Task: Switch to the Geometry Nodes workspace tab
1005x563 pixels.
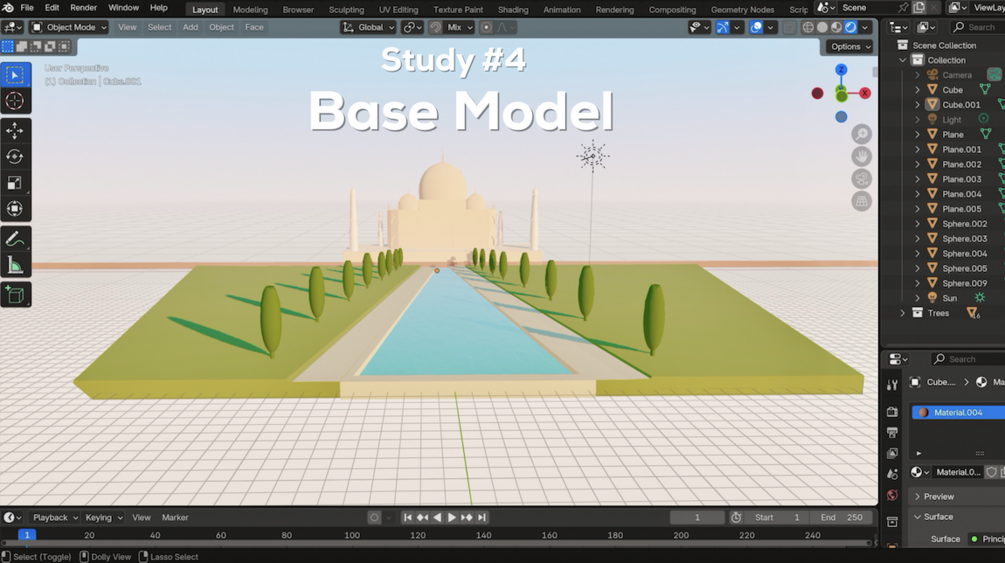Action: click(x=742, y=10)
